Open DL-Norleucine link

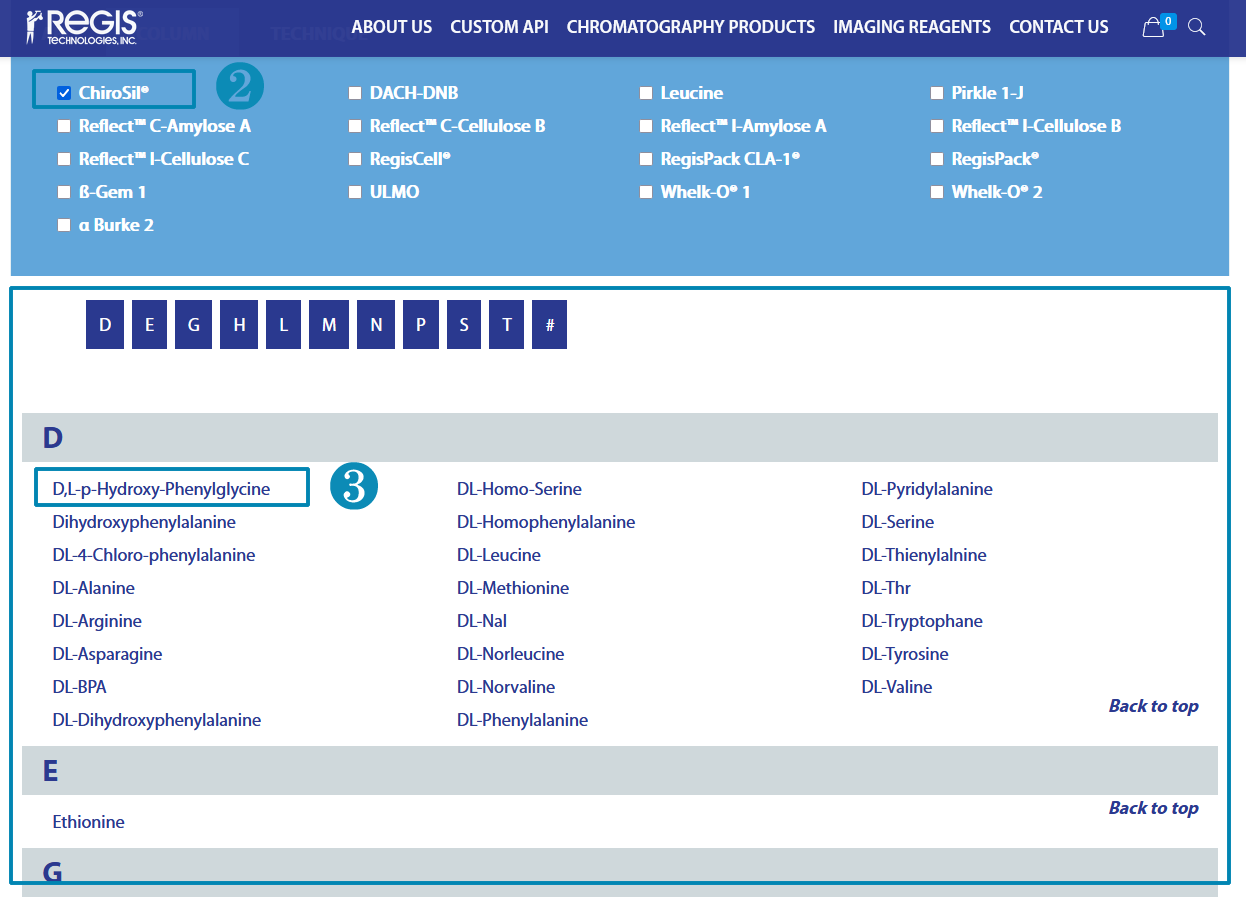click(x=511, y=654)
